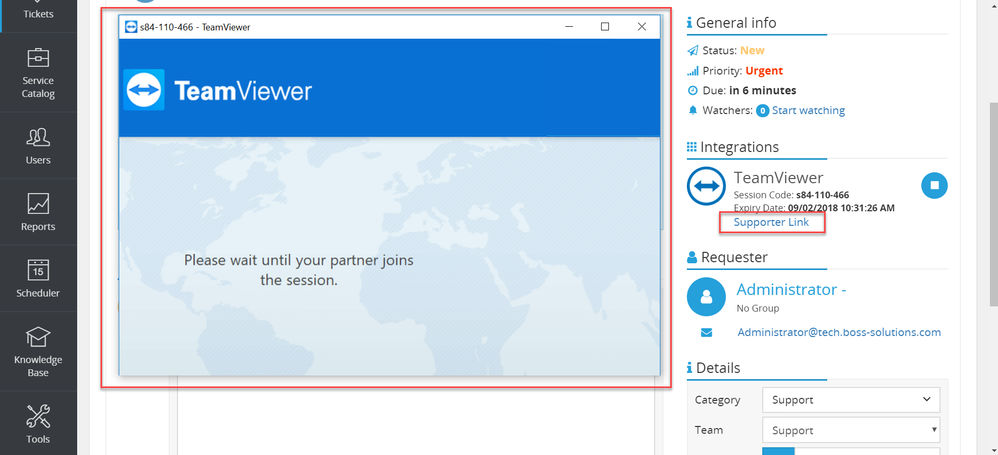Image resolution: width=998 pixels, height=455 pixels.
Task: Expand the Team dropdown showing Support
Action: pos(851,430)
